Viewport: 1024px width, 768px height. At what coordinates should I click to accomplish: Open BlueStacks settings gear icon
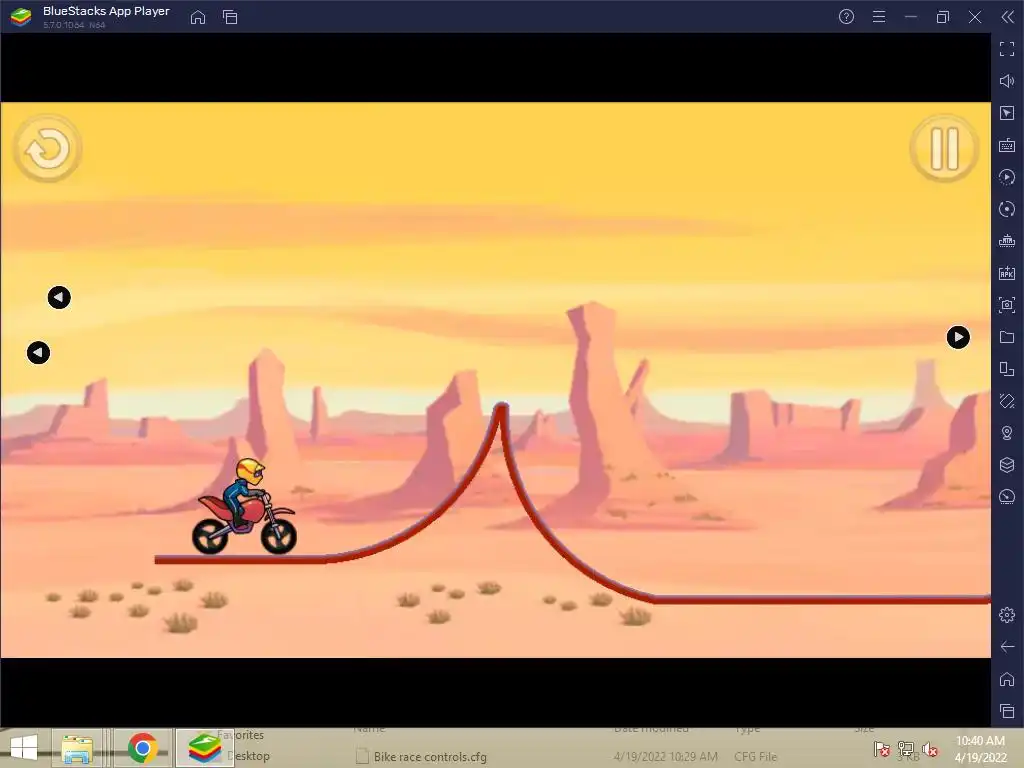point(1007,615)
